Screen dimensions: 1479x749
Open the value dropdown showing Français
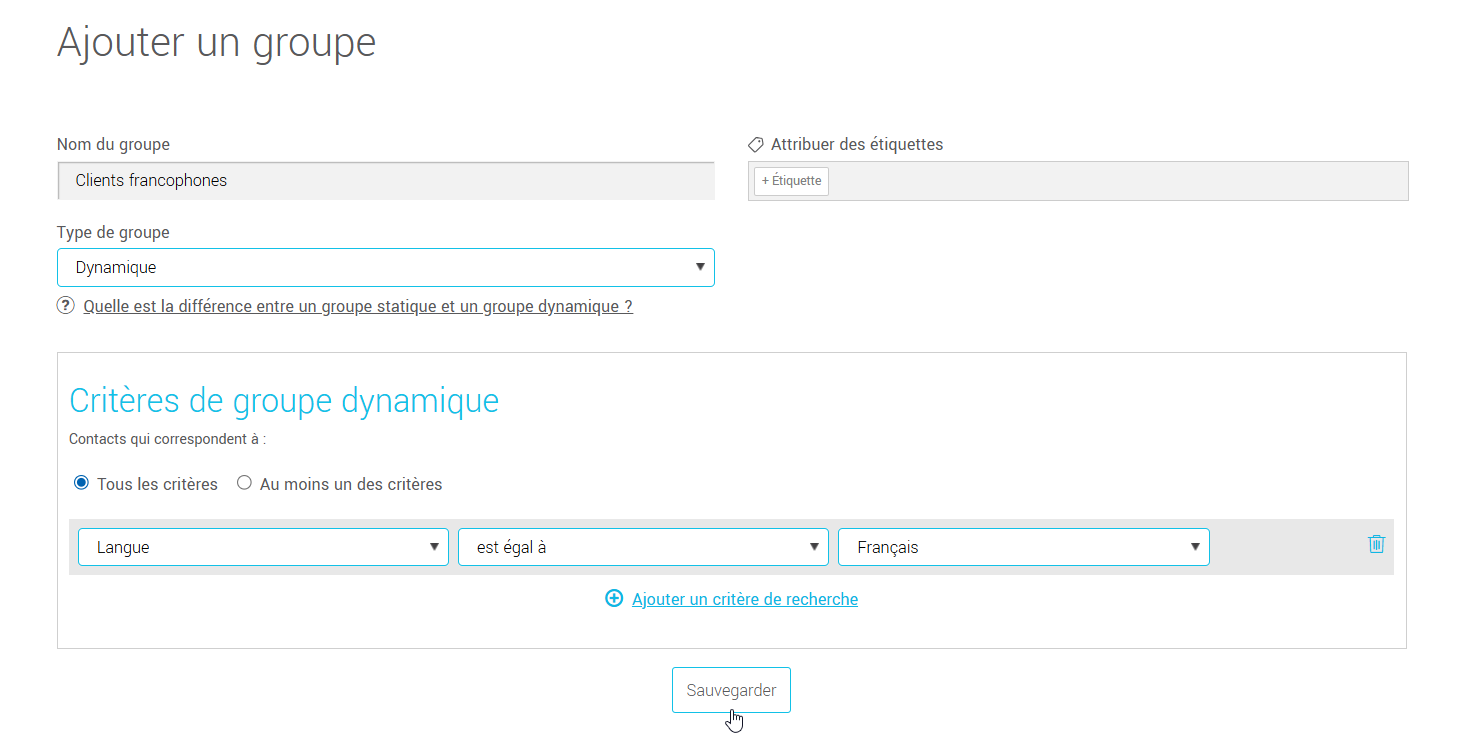point(1024,547)
